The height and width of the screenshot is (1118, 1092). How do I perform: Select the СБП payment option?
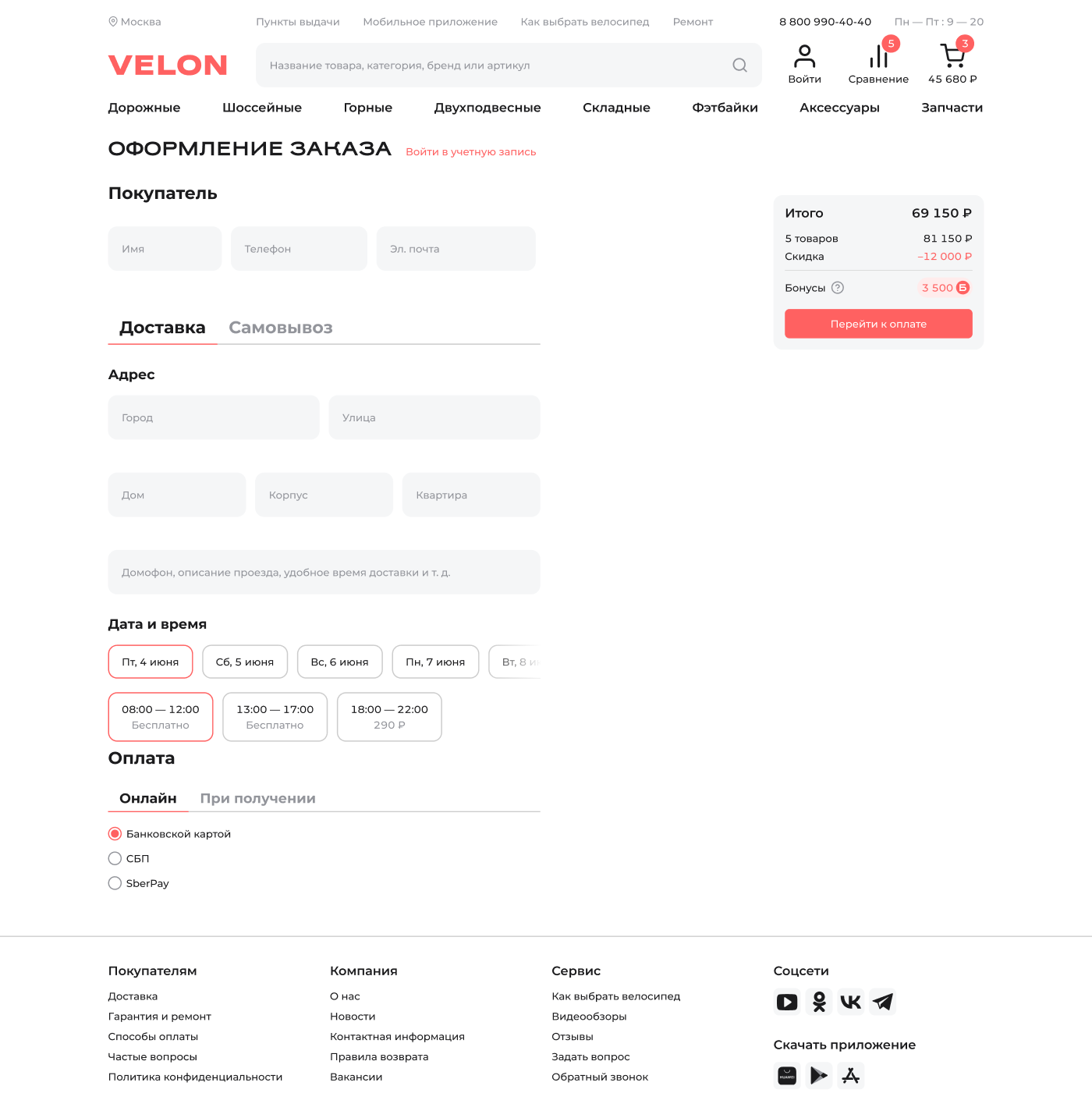click(x=115, y=859)
